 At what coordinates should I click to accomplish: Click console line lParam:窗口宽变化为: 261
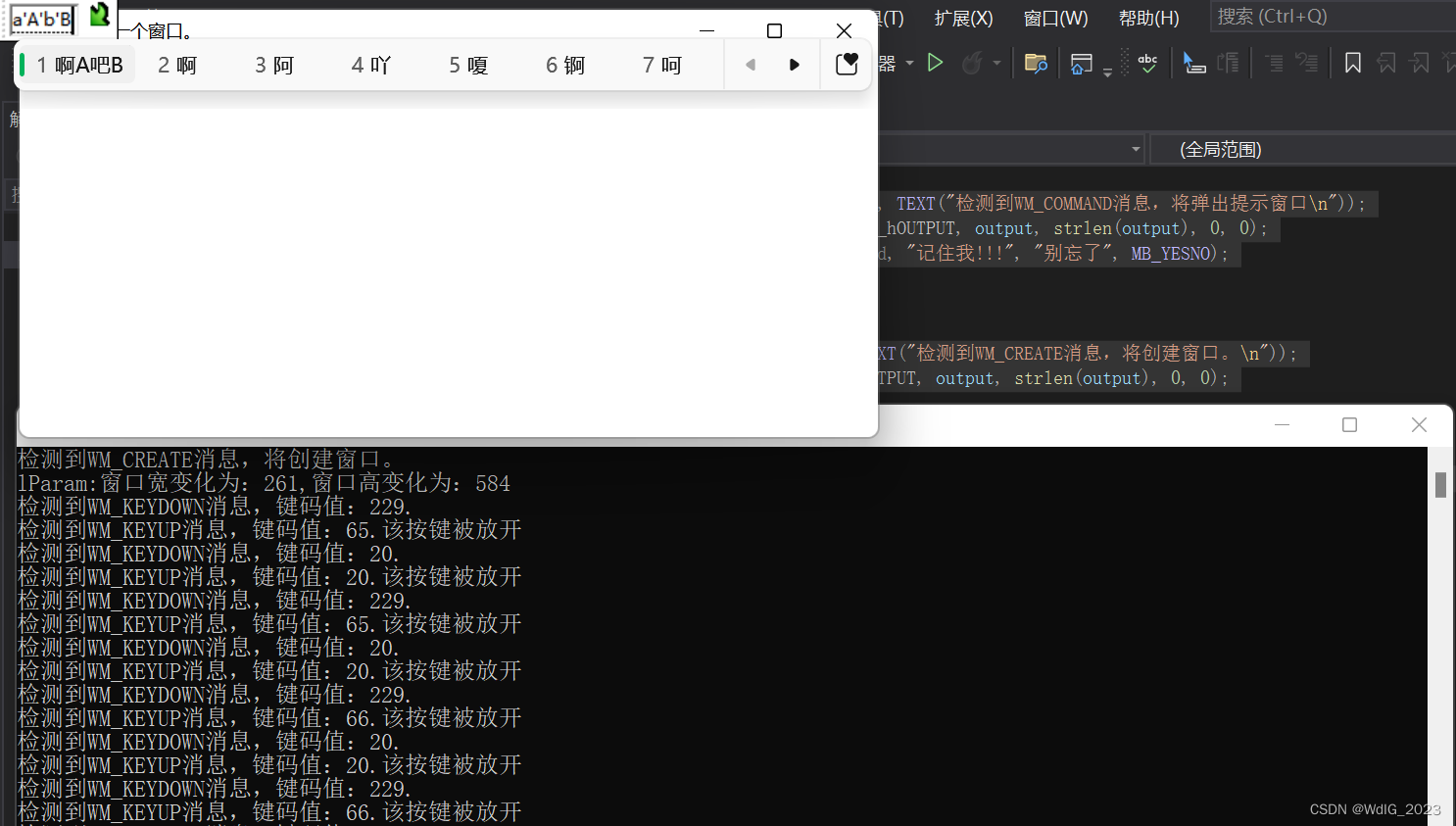coord(157,483)
